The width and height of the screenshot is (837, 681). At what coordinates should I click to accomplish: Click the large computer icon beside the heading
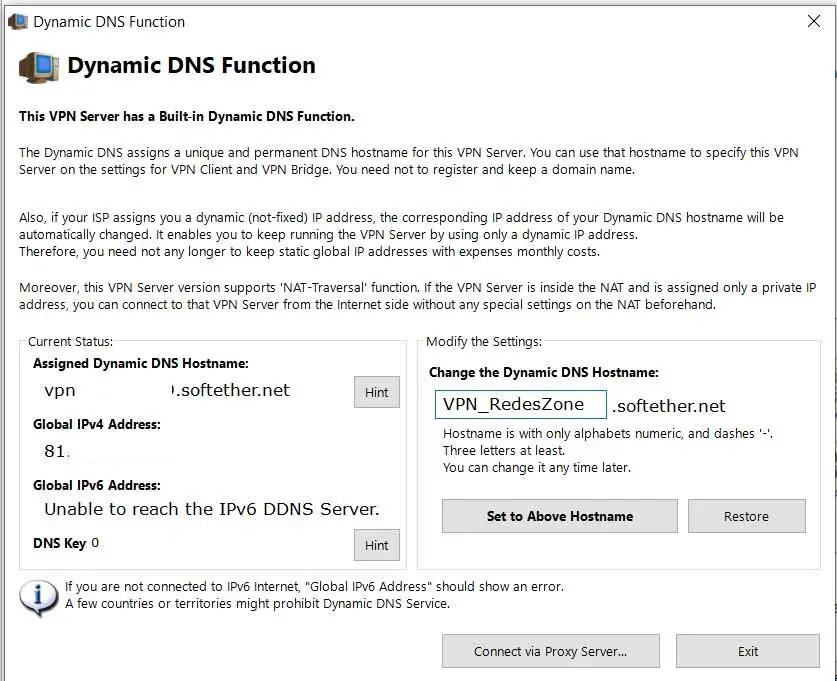pos(39,67)
